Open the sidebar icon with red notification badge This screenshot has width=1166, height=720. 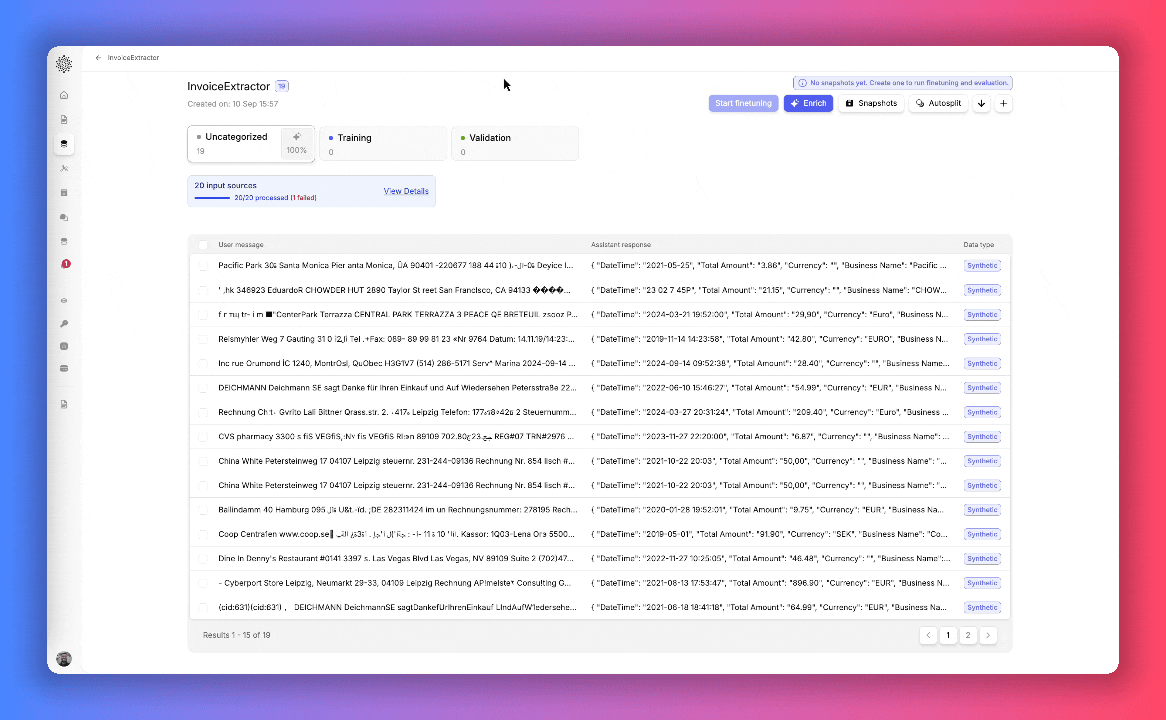[65, 264]
